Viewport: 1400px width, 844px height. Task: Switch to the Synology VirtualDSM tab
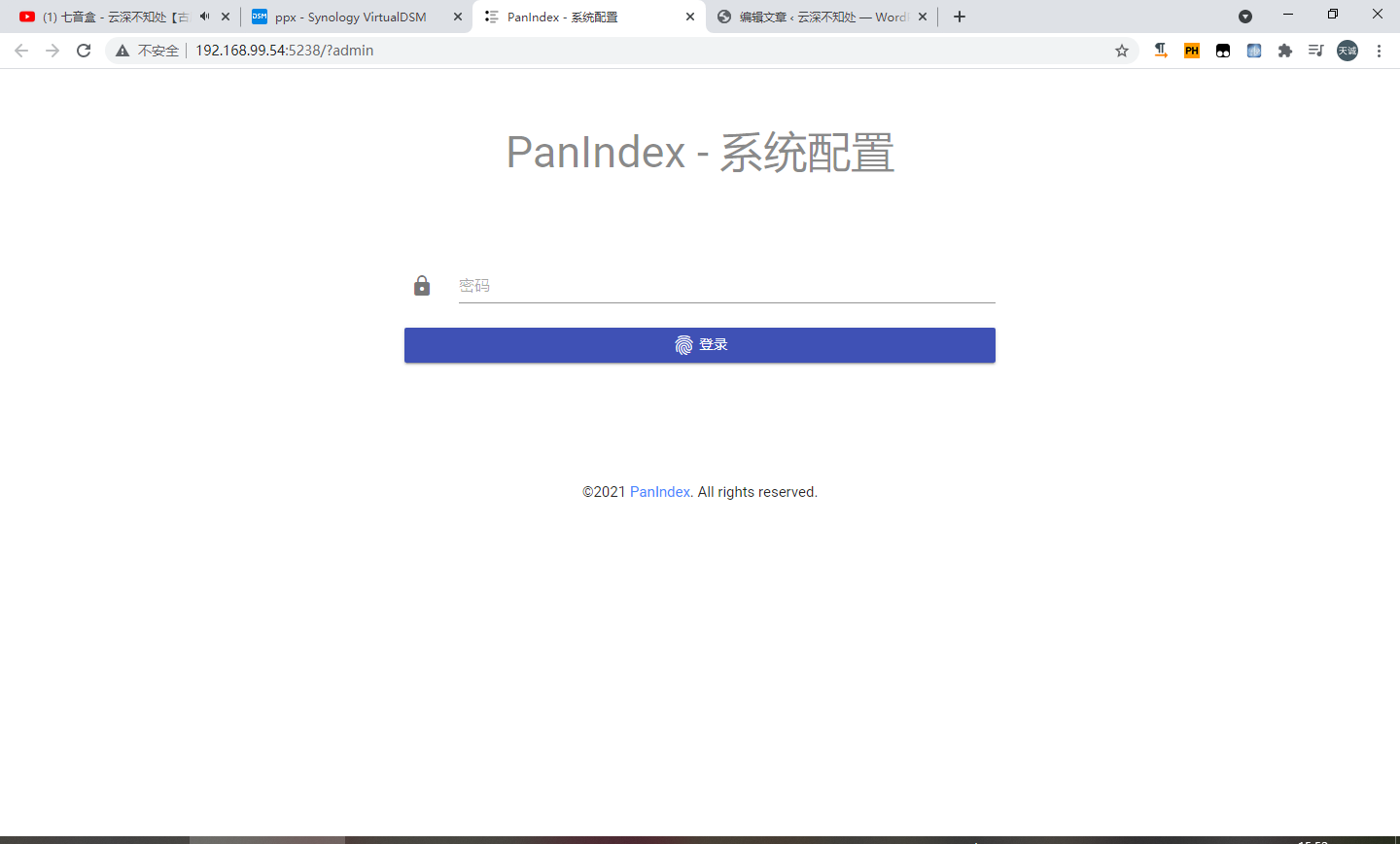[350, 17]
